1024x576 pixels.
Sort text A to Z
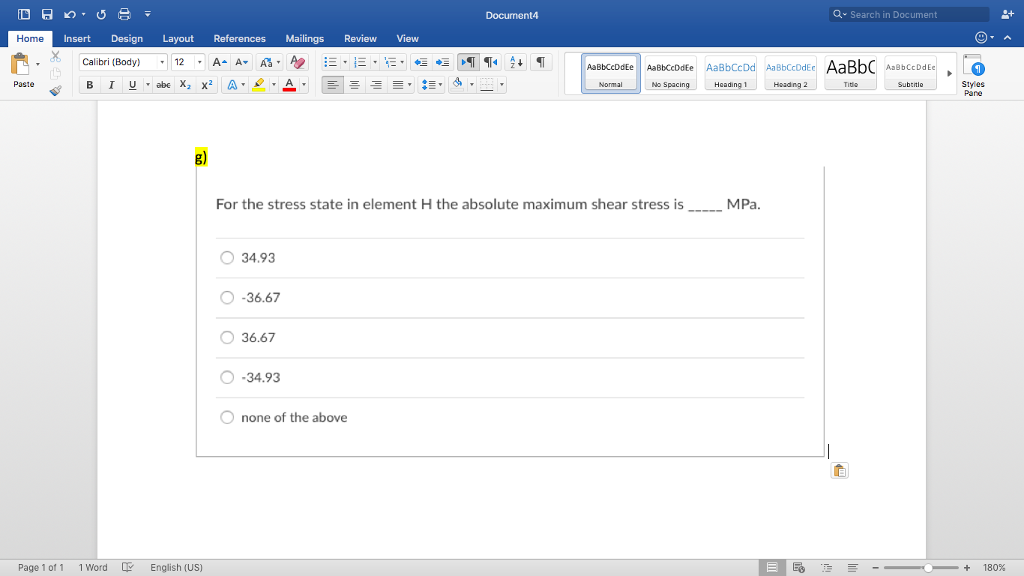click(x=516, y=62)
